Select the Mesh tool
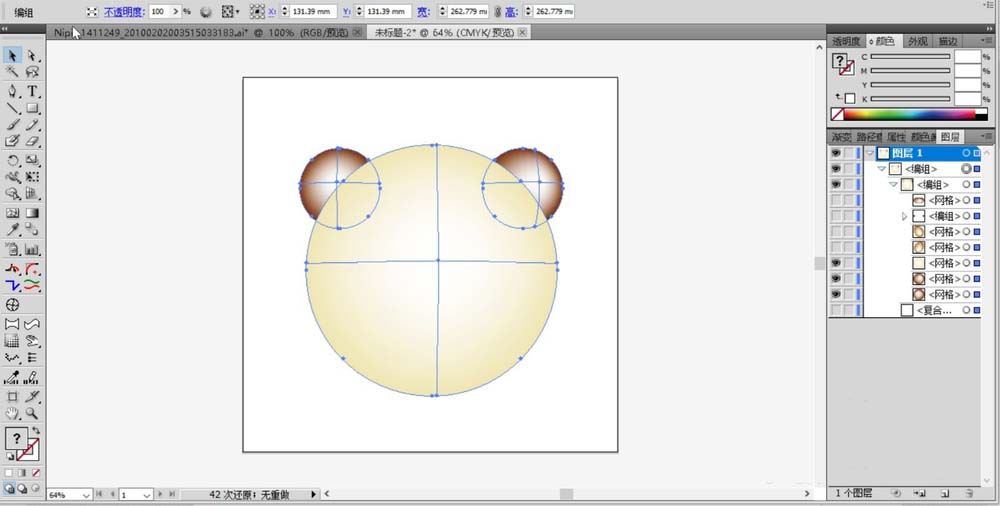This screenshot has height=506, width=1000. 12,213
